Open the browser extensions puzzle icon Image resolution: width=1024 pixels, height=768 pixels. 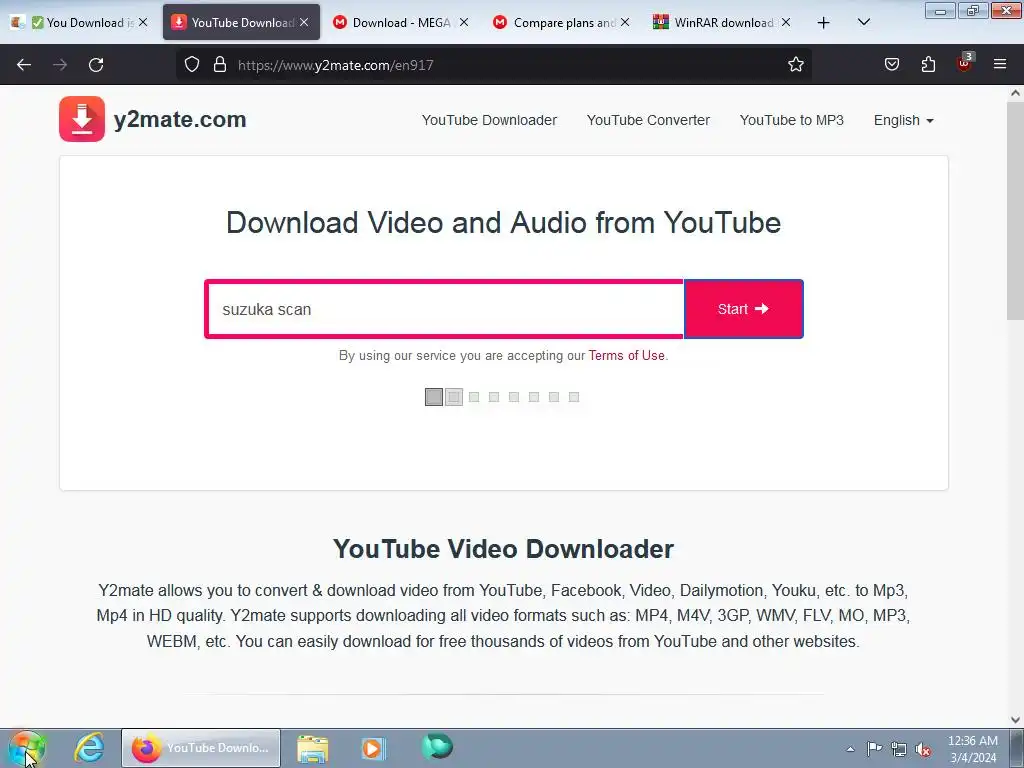928,65
